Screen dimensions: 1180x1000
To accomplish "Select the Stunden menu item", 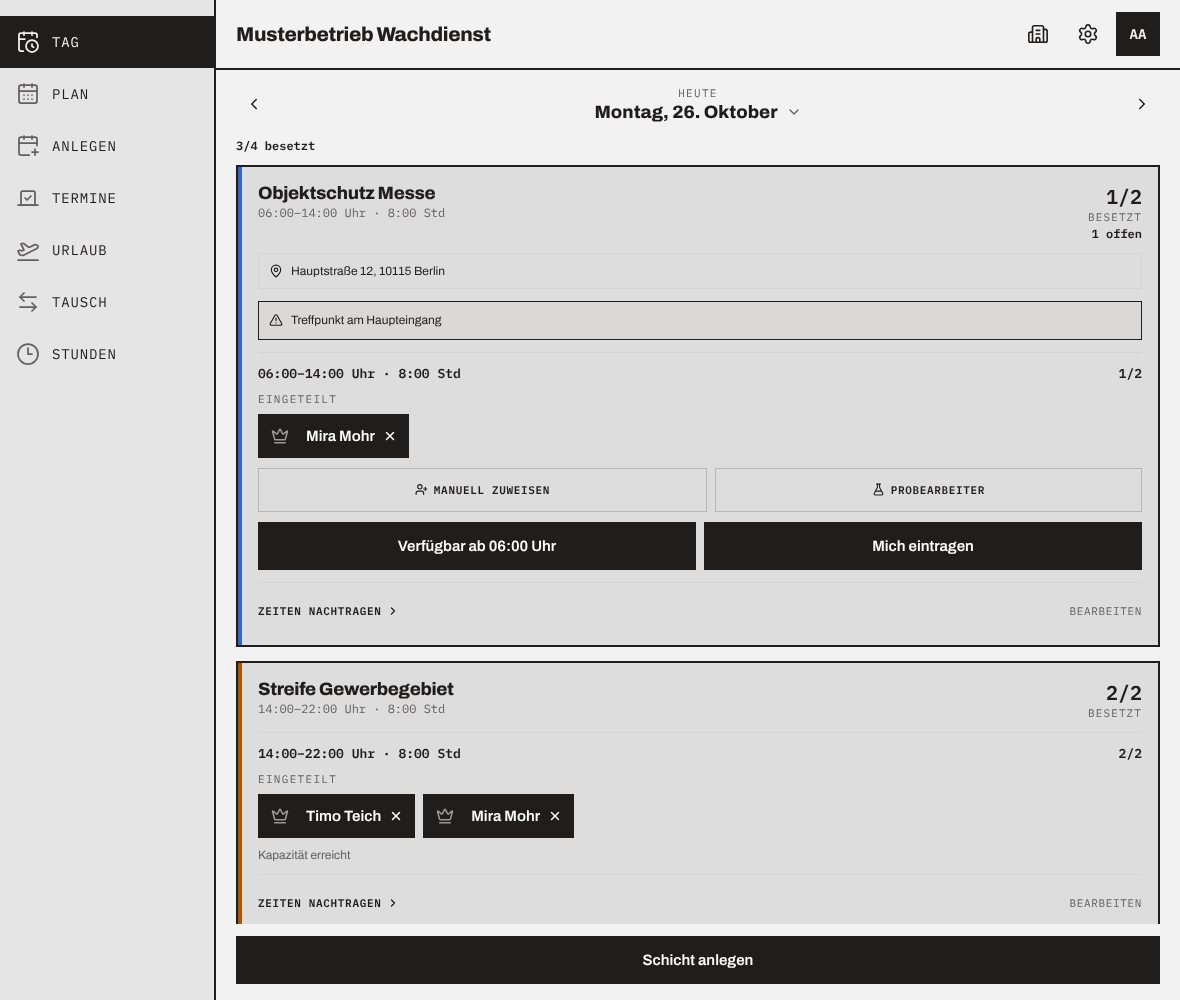I will tap(107, 354).
